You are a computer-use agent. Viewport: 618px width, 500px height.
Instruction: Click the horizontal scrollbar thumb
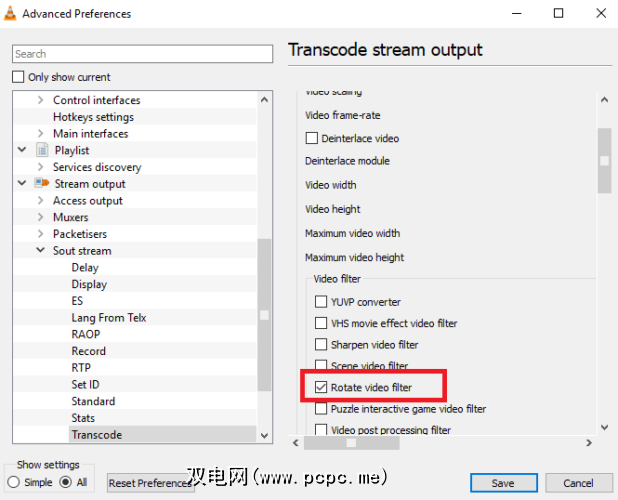(x=352, y=443)
